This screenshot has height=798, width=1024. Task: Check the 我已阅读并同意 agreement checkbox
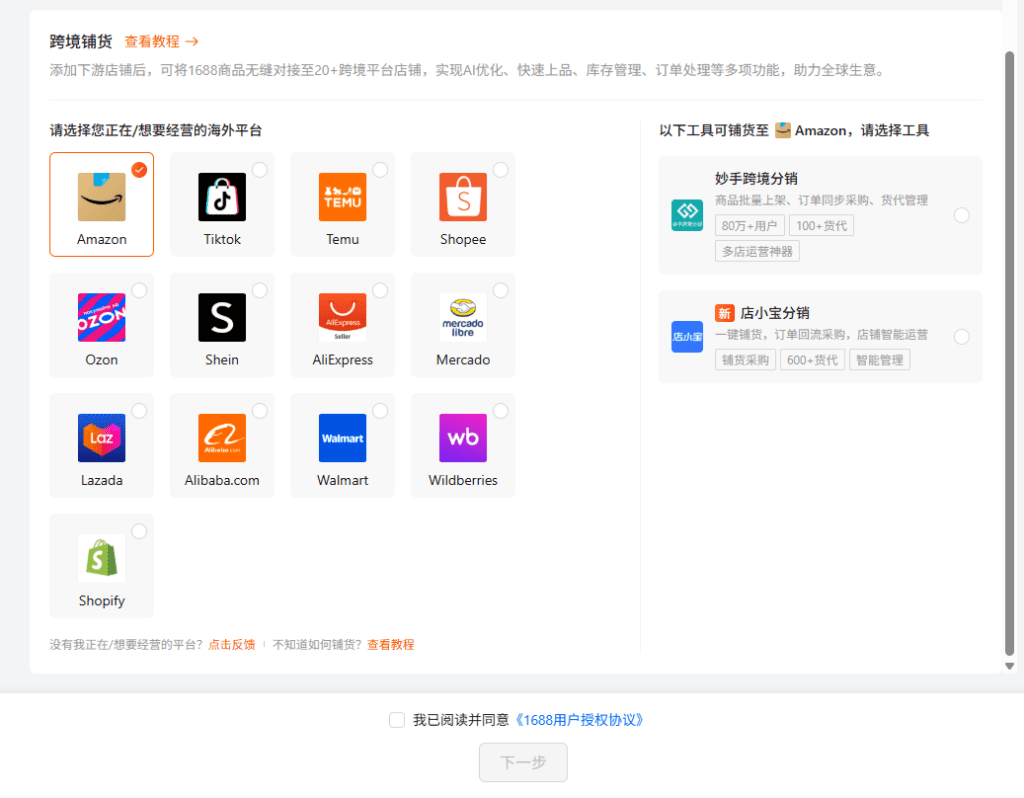tap(396, 720)
